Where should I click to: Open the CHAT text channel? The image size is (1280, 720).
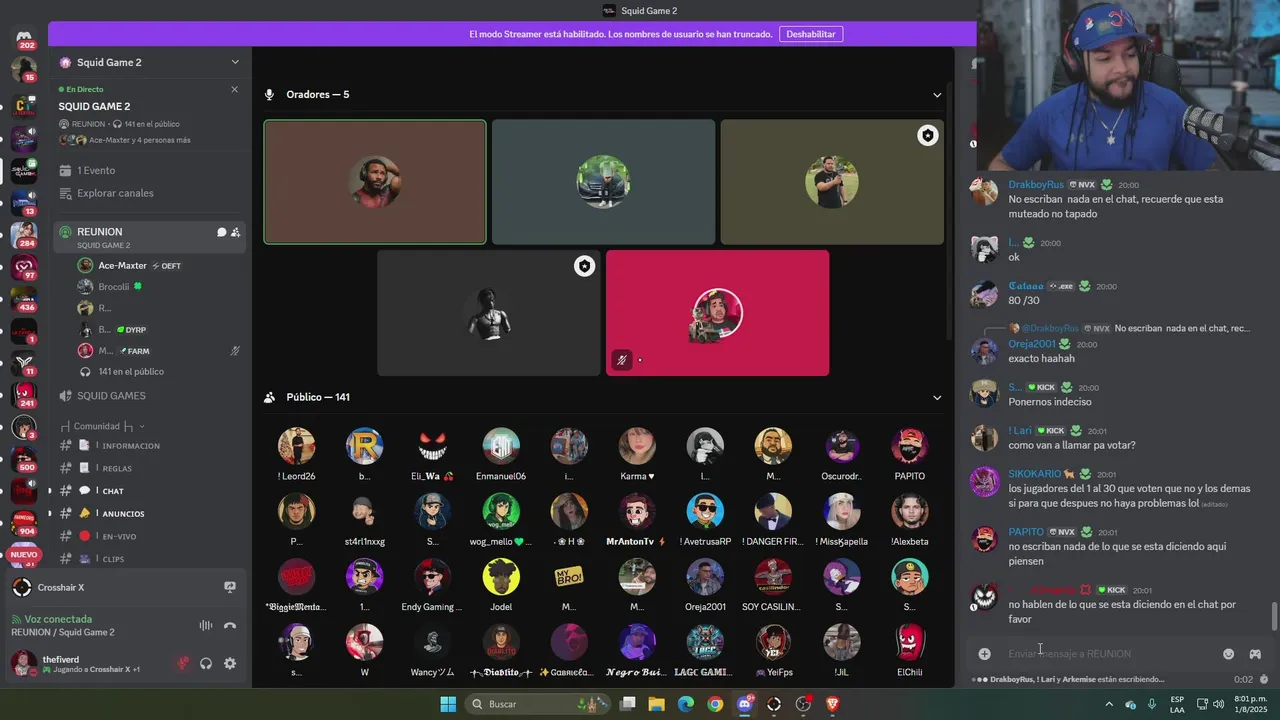click(113, 491)
